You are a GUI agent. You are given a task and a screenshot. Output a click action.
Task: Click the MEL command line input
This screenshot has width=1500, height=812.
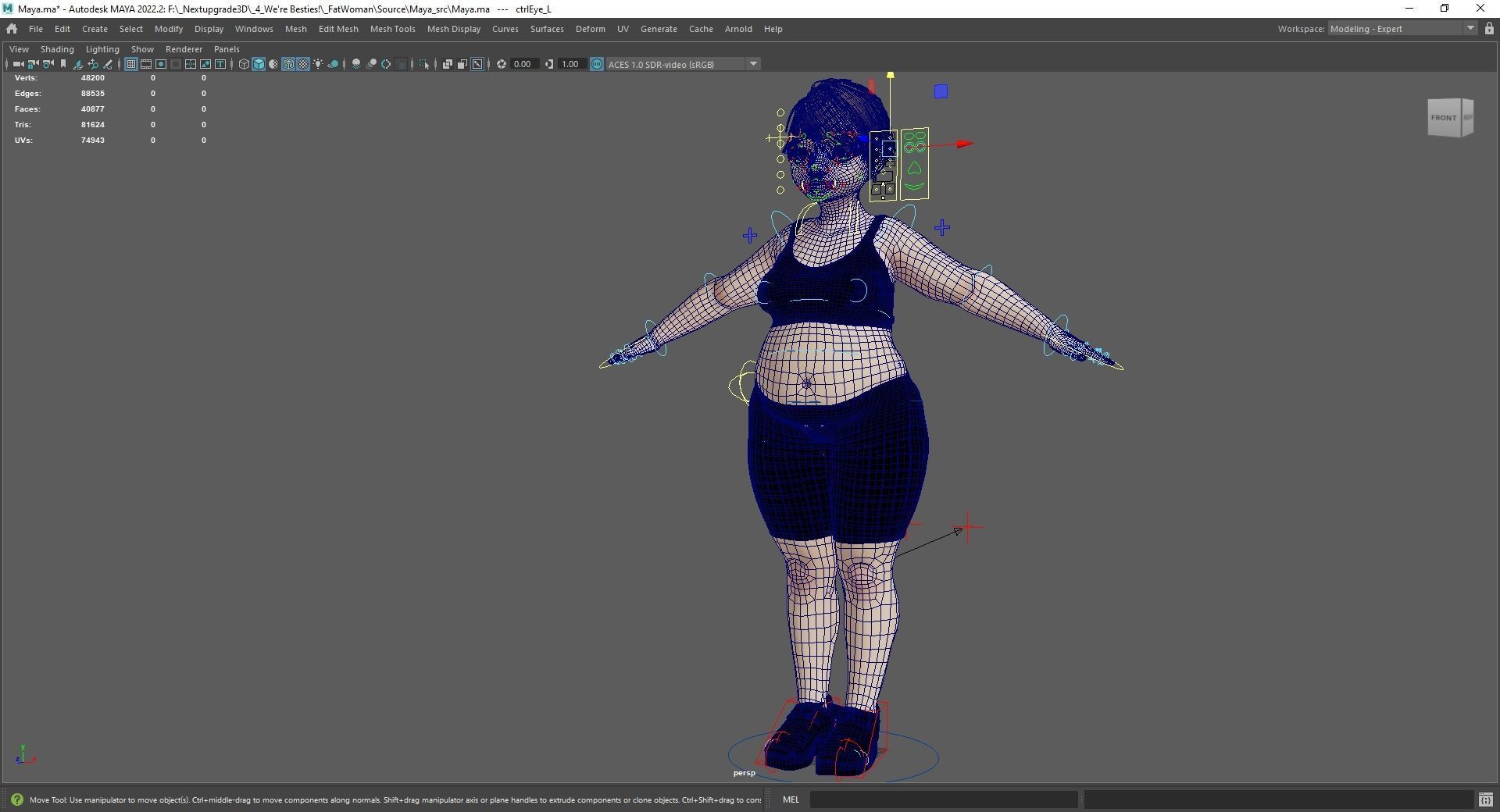tap(944, 800)
